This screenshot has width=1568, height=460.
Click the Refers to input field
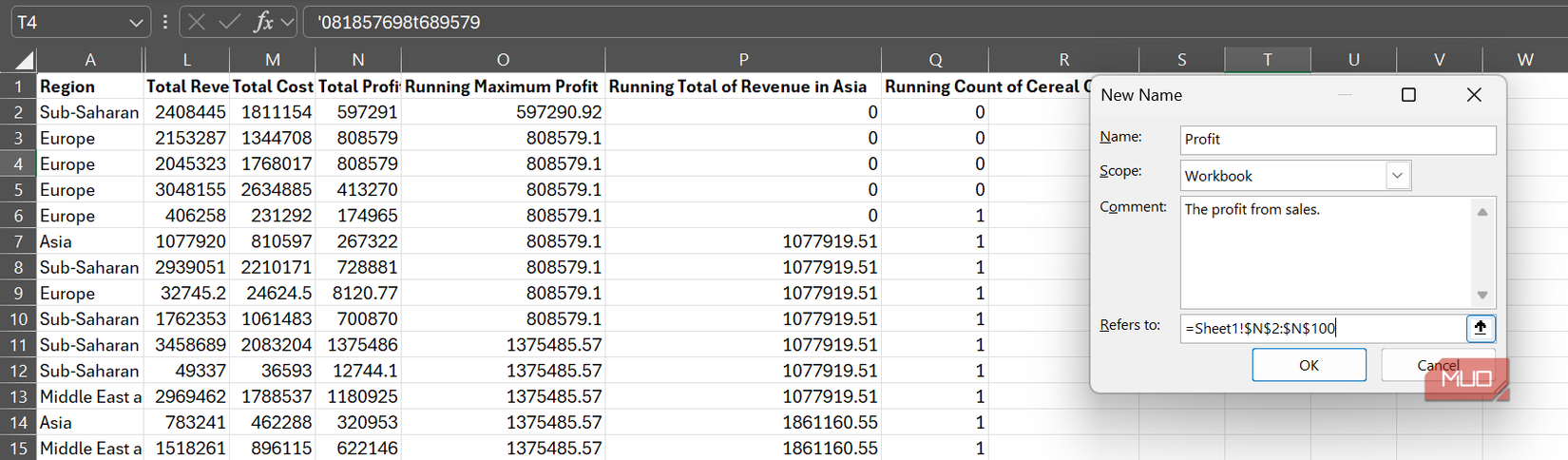pyautogui.click(x=1323, y=328)
